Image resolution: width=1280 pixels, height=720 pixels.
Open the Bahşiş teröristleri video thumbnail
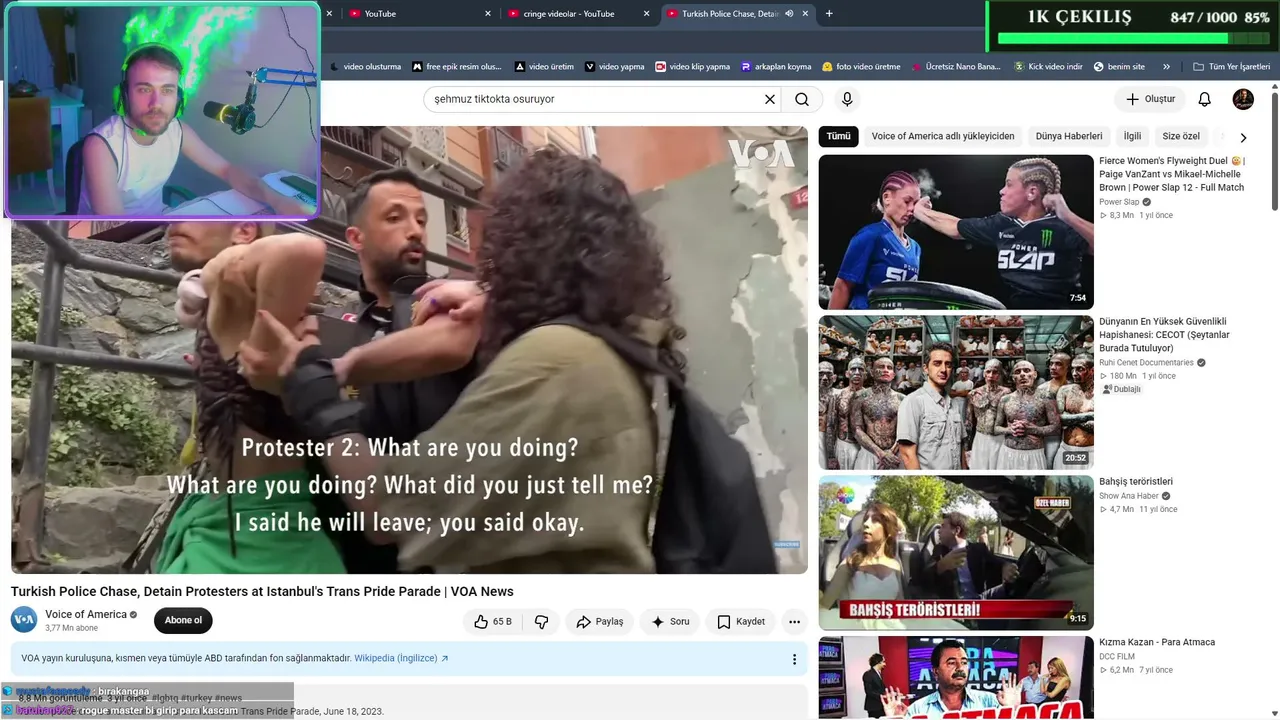click(x=956, y=553)
